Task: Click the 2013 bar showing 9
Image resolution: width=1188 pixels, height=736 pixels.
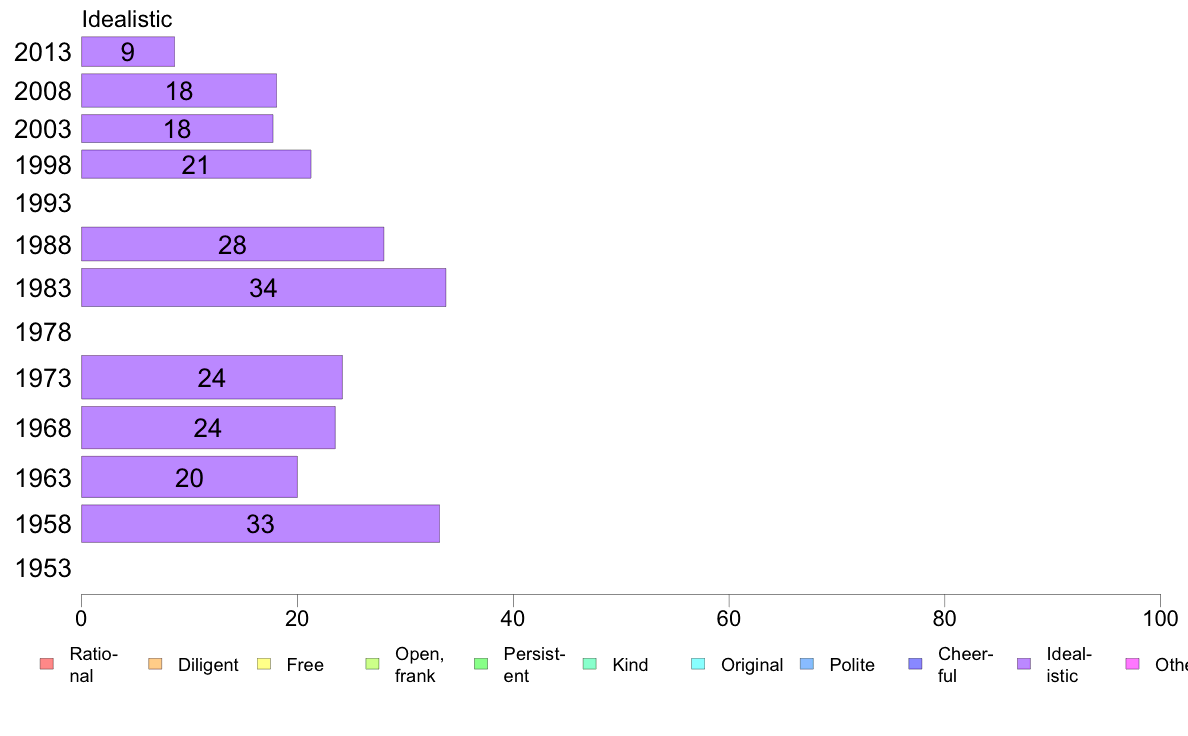Action: click(x=128, y=52)
